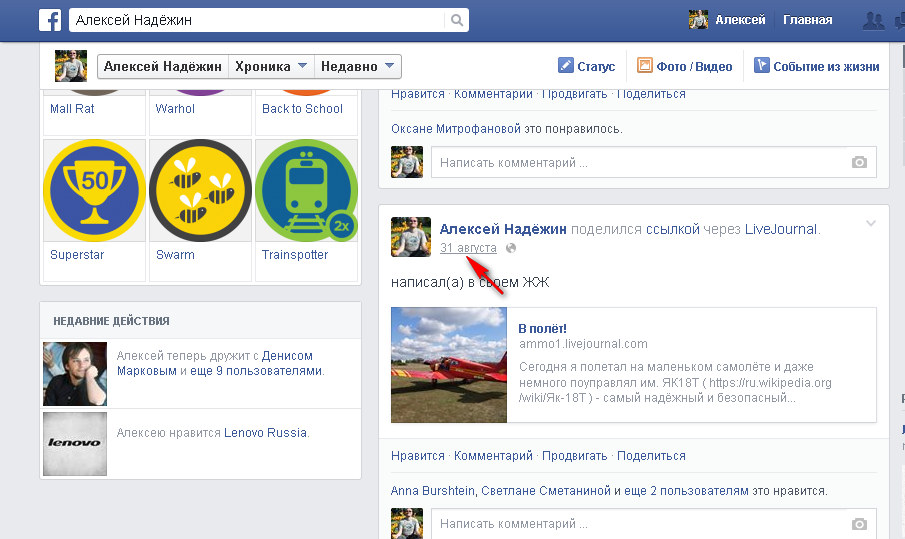This screenshot has width=905, height=539.
Task: Open the Недавно dropdown
Action: 357,66
